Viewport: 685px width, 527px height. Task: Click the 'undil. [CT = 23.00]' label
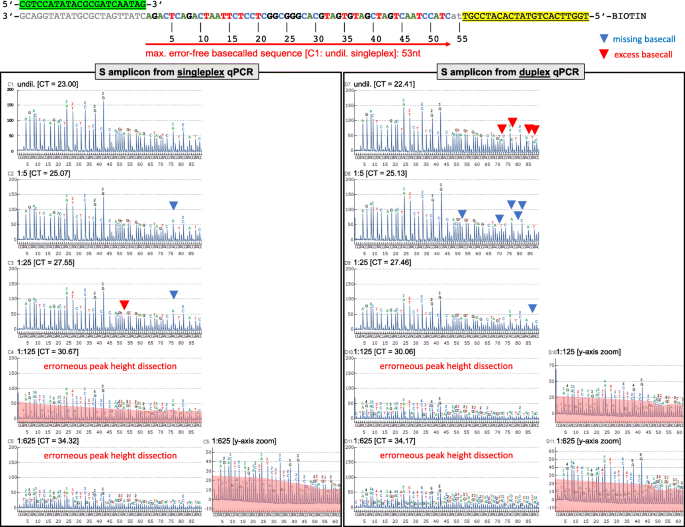click(48, 84)
